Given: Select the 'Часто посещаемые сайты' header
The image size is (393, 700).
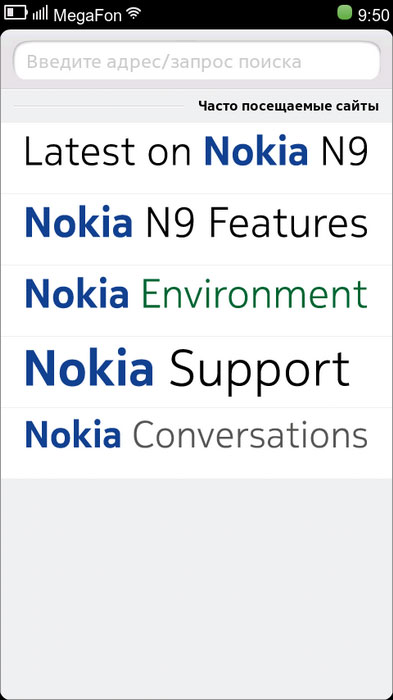Looking at the screenshot, I should [288, 106].
